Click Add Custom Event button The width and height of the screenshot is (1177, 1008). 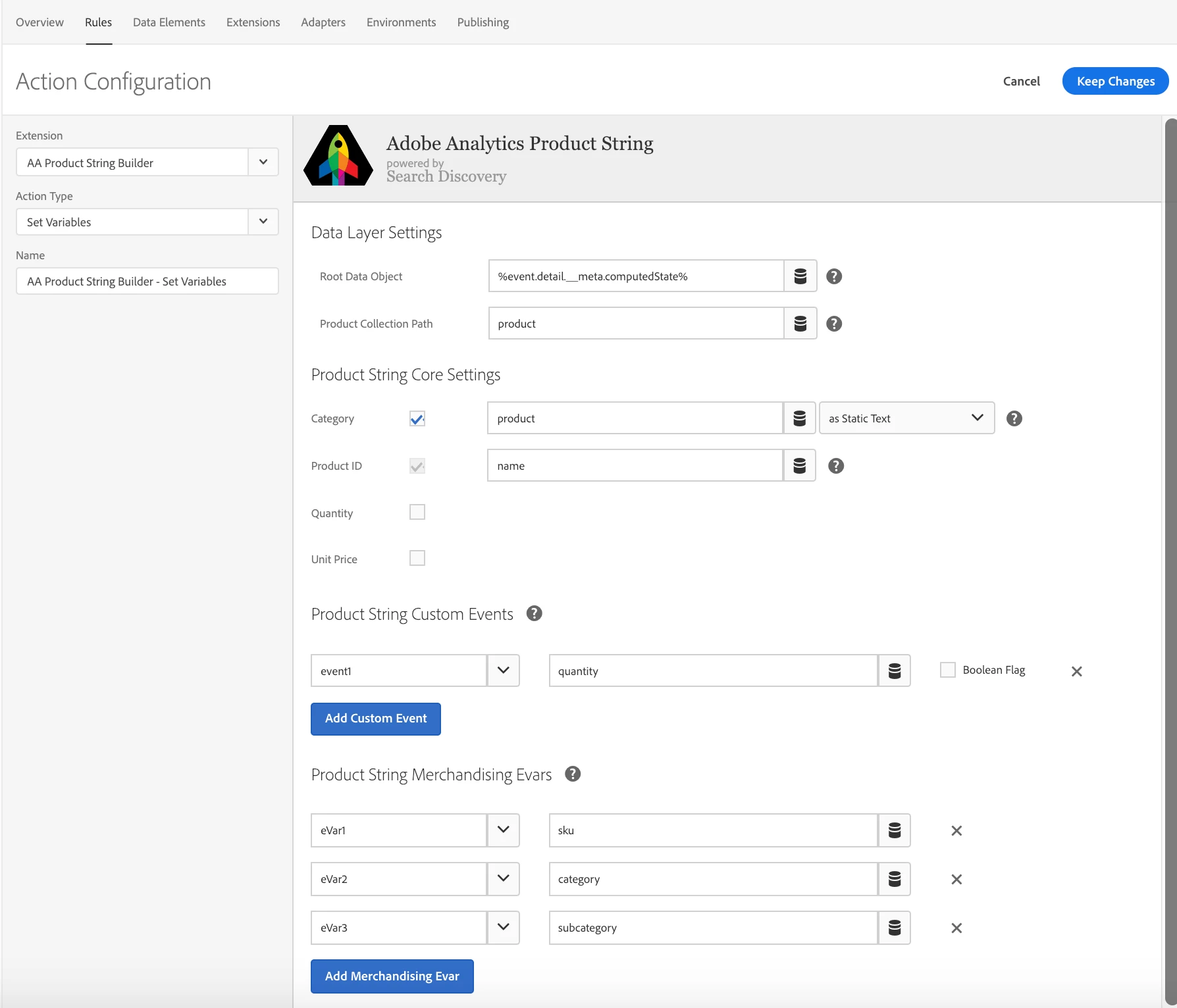[x=376, y=718]
